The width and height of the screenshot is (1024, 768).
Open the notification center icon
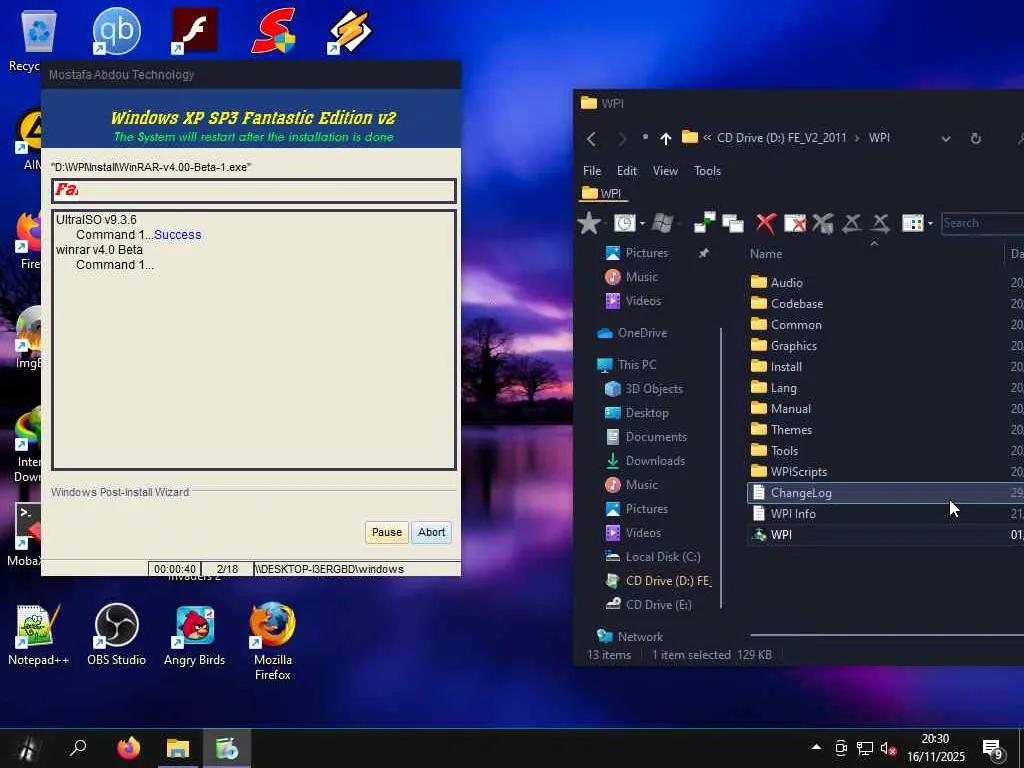click(x=993, y=749)
